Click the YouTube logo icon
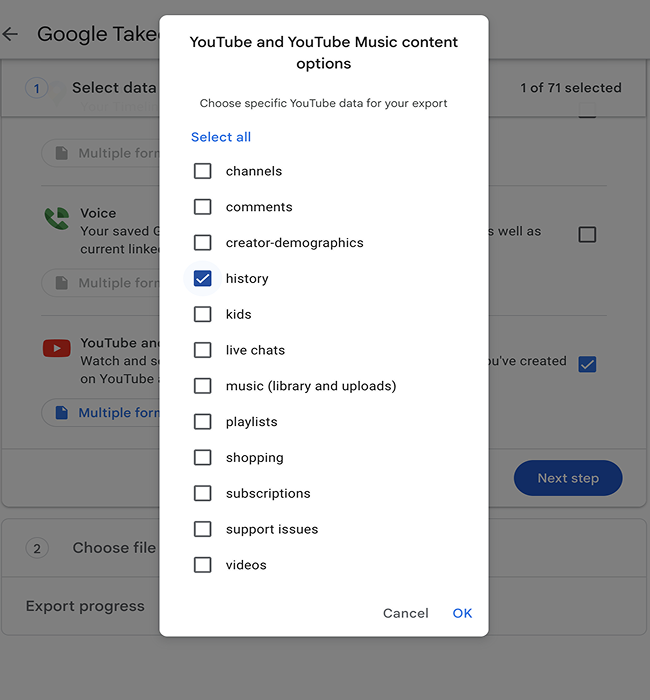 coord(56,348)
